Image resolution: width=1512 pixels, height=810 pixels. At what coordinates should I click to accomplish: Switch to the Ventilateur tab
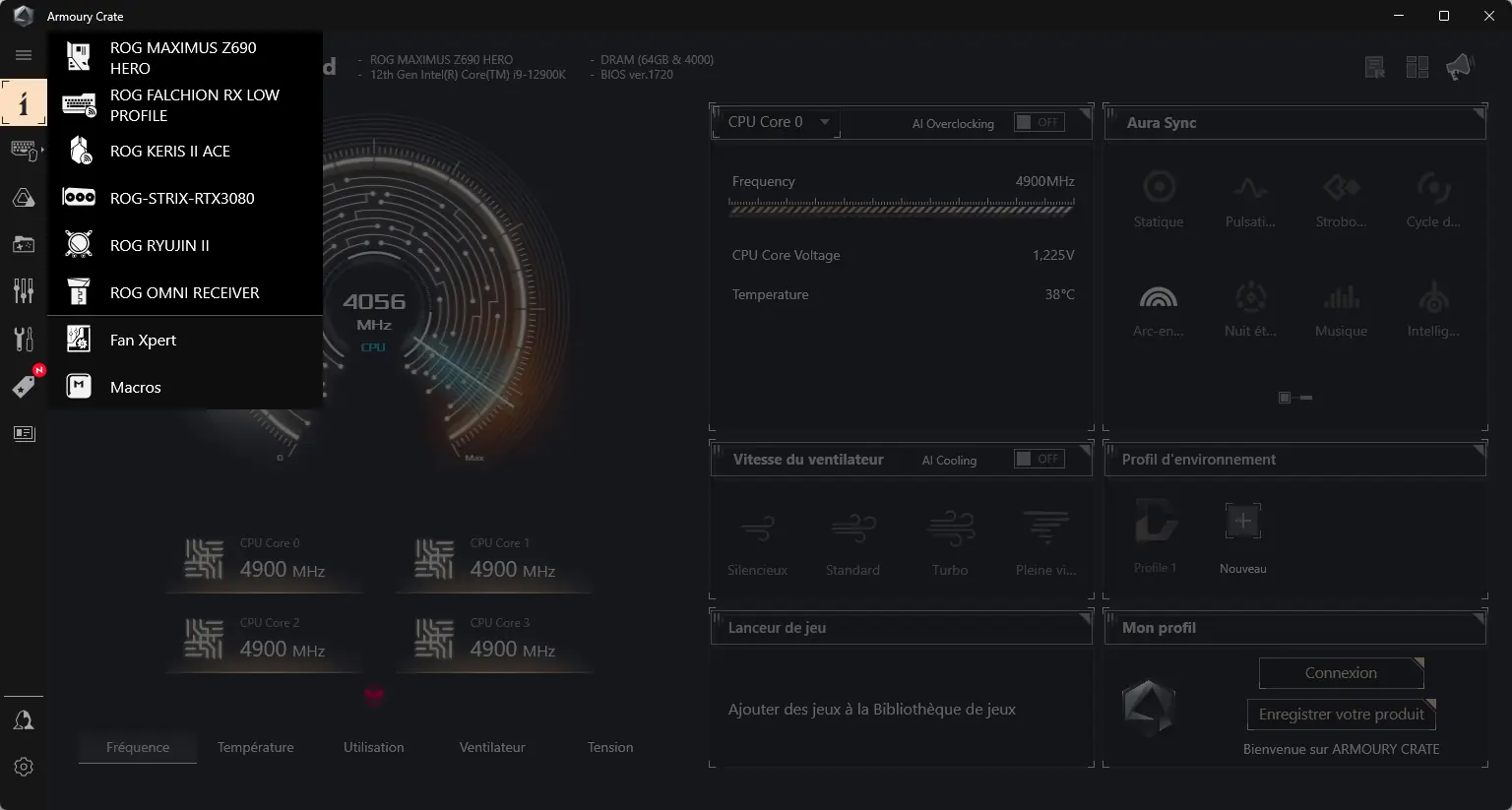pos(492,747)
